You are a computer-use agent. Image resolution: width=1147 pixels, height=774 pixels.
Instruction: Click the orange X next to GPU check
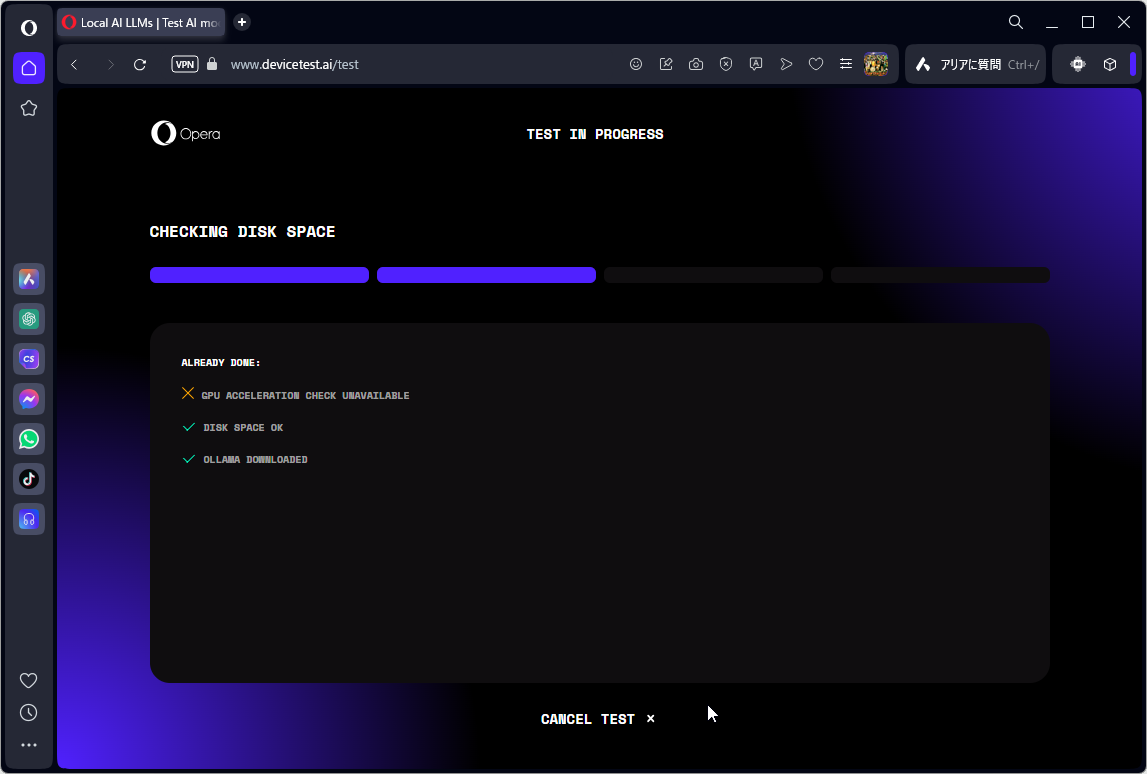pyautogui.click(x=188, y=394)
